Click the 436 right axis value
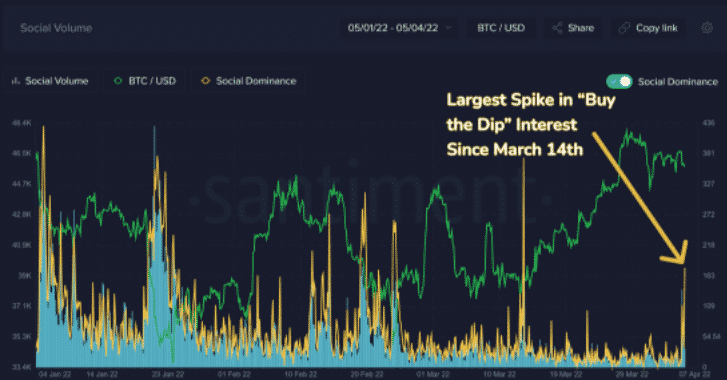The width and height of the screenshot is (727, 380). tap(708, 123)
